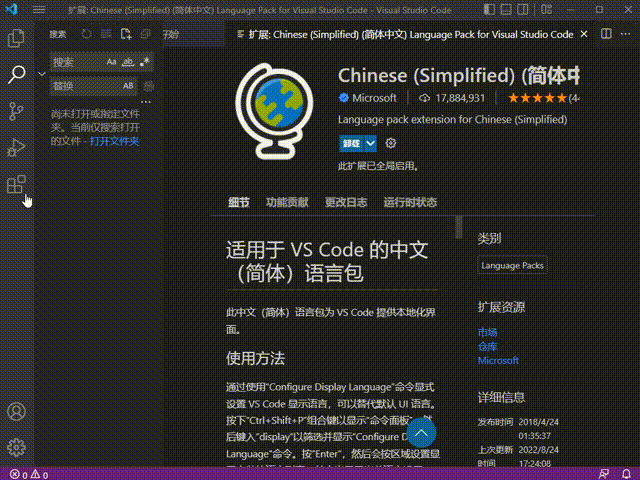Collapse all search results icon
The image size is (640, 480).
coord(145,34)
